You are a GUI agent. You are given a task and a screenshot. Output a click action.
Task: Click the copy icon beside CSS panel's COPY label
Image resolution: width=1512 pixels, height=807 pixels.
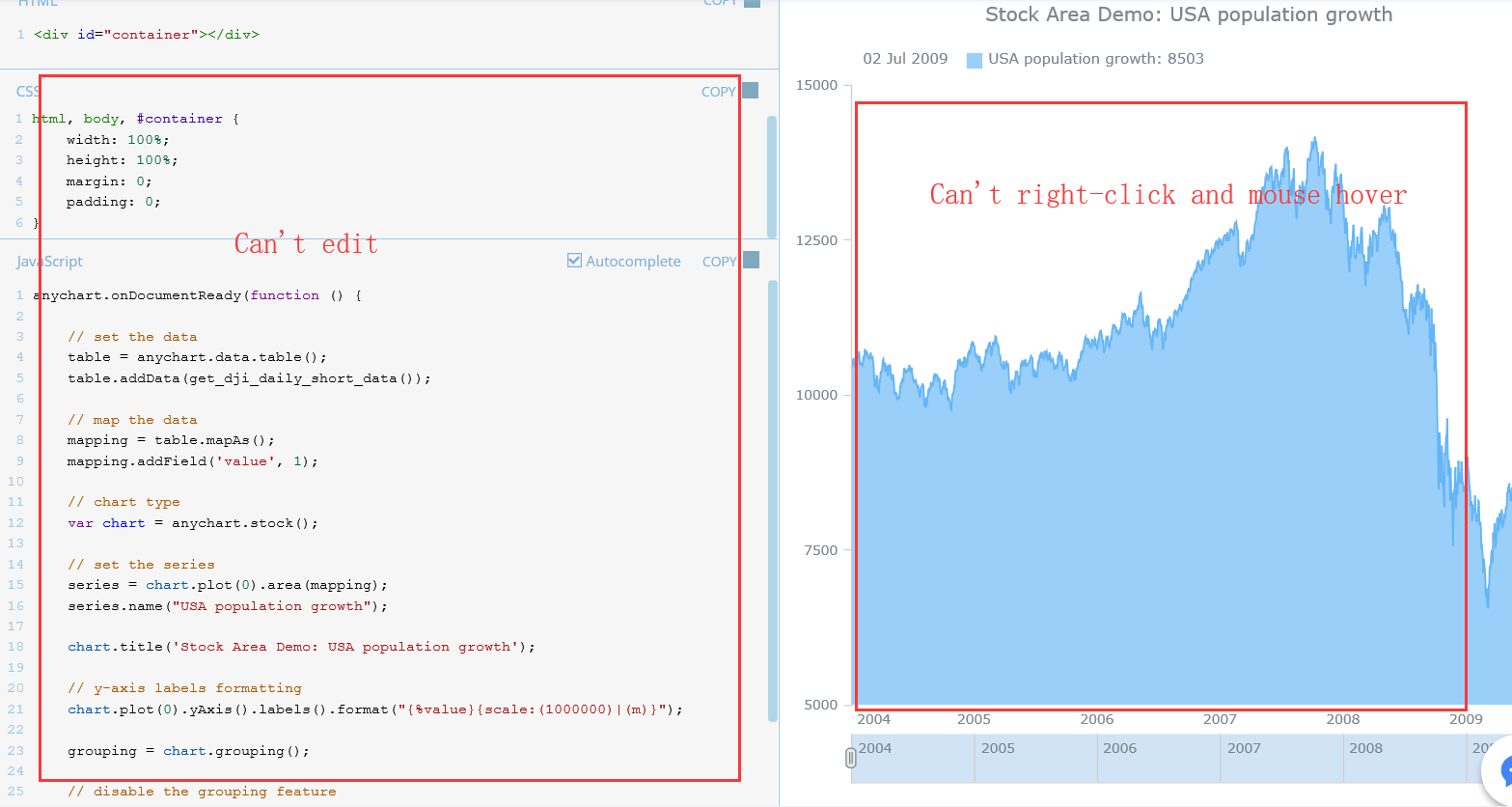[751, 90]
